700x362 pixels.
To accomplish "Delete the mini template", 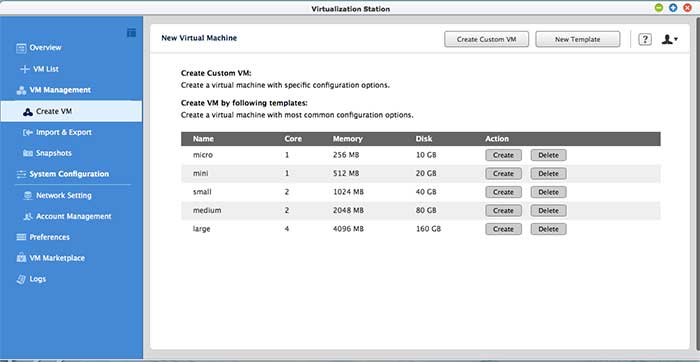I will click(549, 174).
